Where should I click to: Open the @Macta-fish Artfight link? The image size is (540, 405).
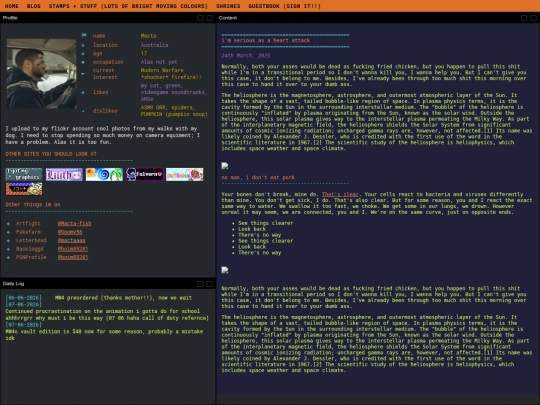[x=74, y=224]
